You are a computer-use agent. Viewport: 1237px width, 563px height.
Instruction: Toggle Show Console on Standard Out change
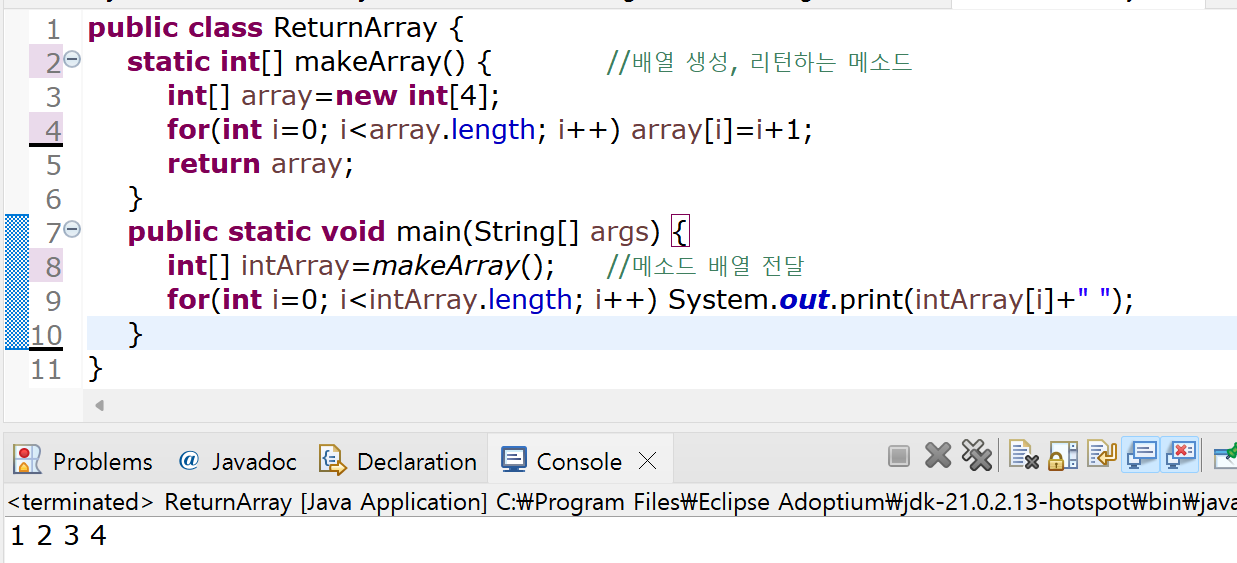tap(1141, 456)
